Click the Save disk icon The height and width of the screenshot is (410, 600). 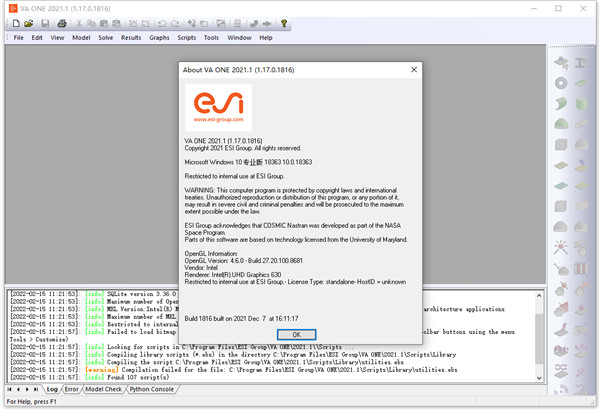click(45, 24)
